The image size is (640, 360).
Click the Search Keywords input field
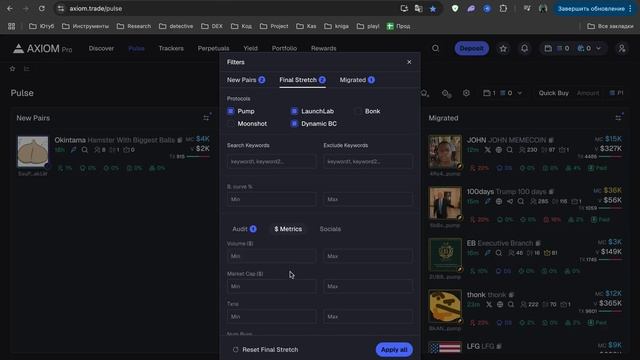pos(271,162)
